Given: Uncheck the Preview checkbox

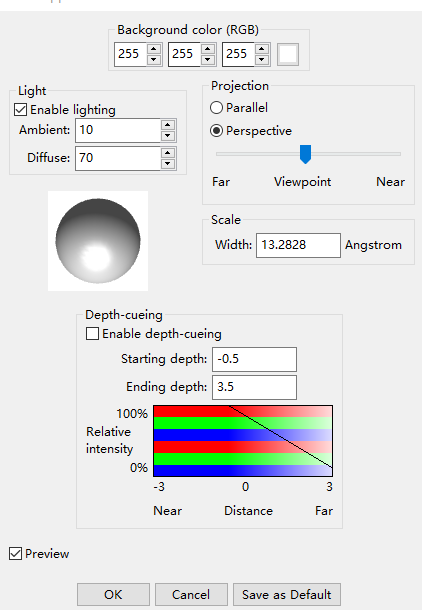Looking at the screenshot, I should pyautogui.click(x=15, y=554).
